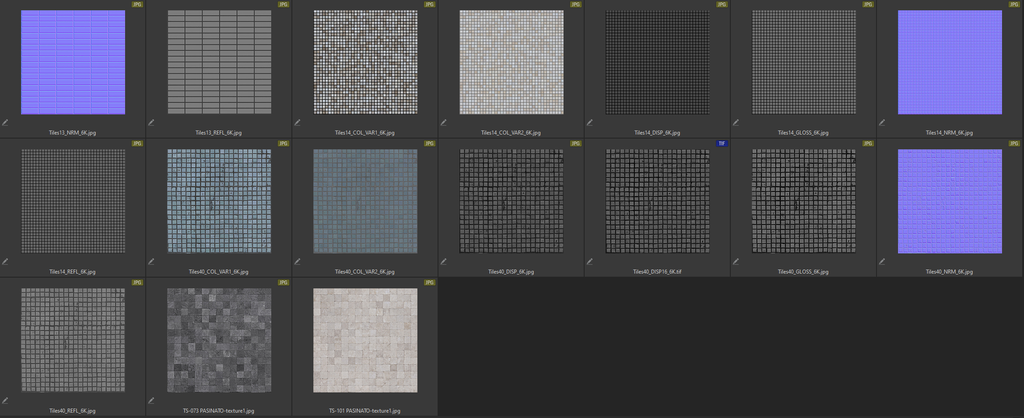
Task: Click the Tiles40_DISP16_6K.tif file name label
Action: click(657, 271)
